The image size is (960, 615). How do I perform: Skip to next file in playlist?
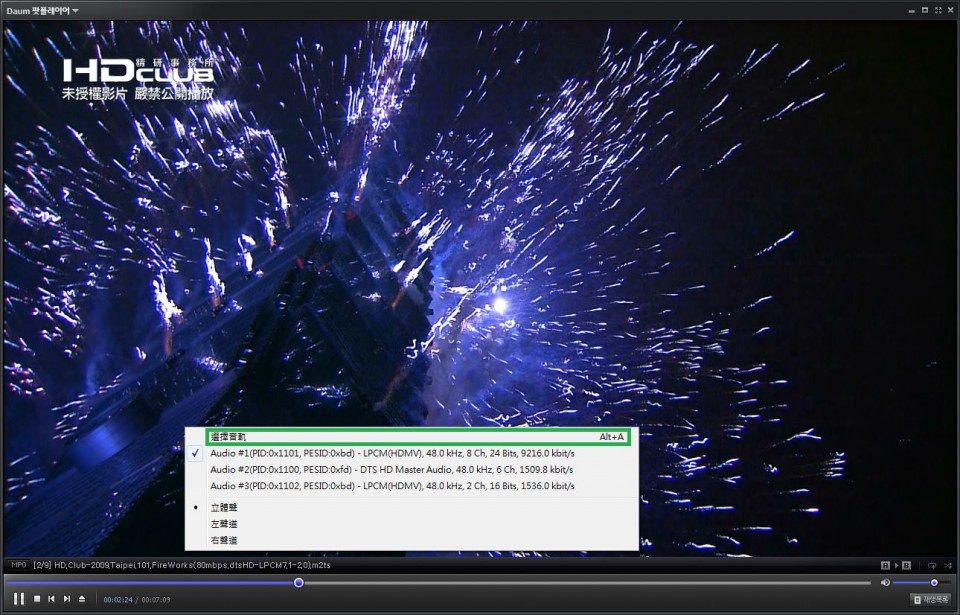[67, 599]
